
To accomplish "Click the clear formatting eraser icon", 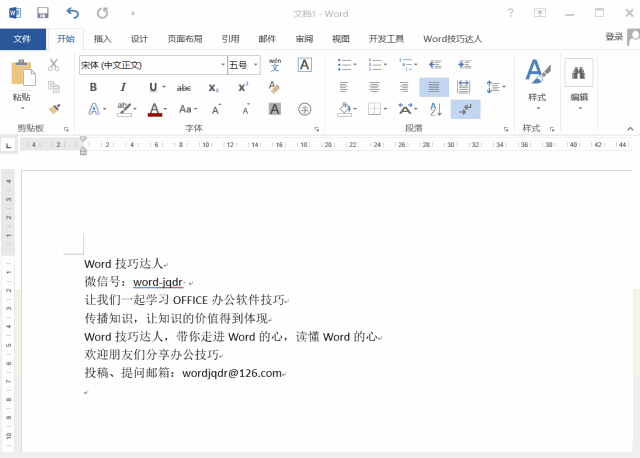I will coord(274,87).
